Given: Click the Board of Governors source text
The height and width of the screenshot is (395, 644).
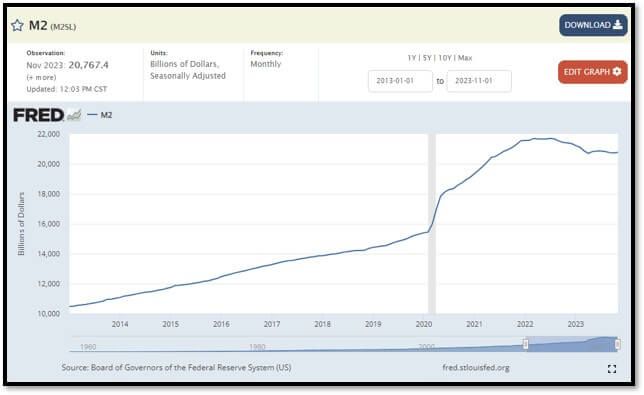Looking at the screenshot, I should click(177, 367).
